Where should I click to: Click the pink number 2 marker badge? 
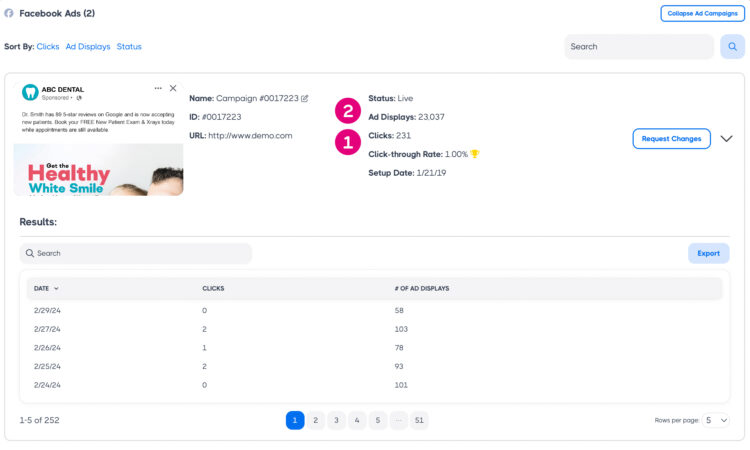(x=347, y=109)
